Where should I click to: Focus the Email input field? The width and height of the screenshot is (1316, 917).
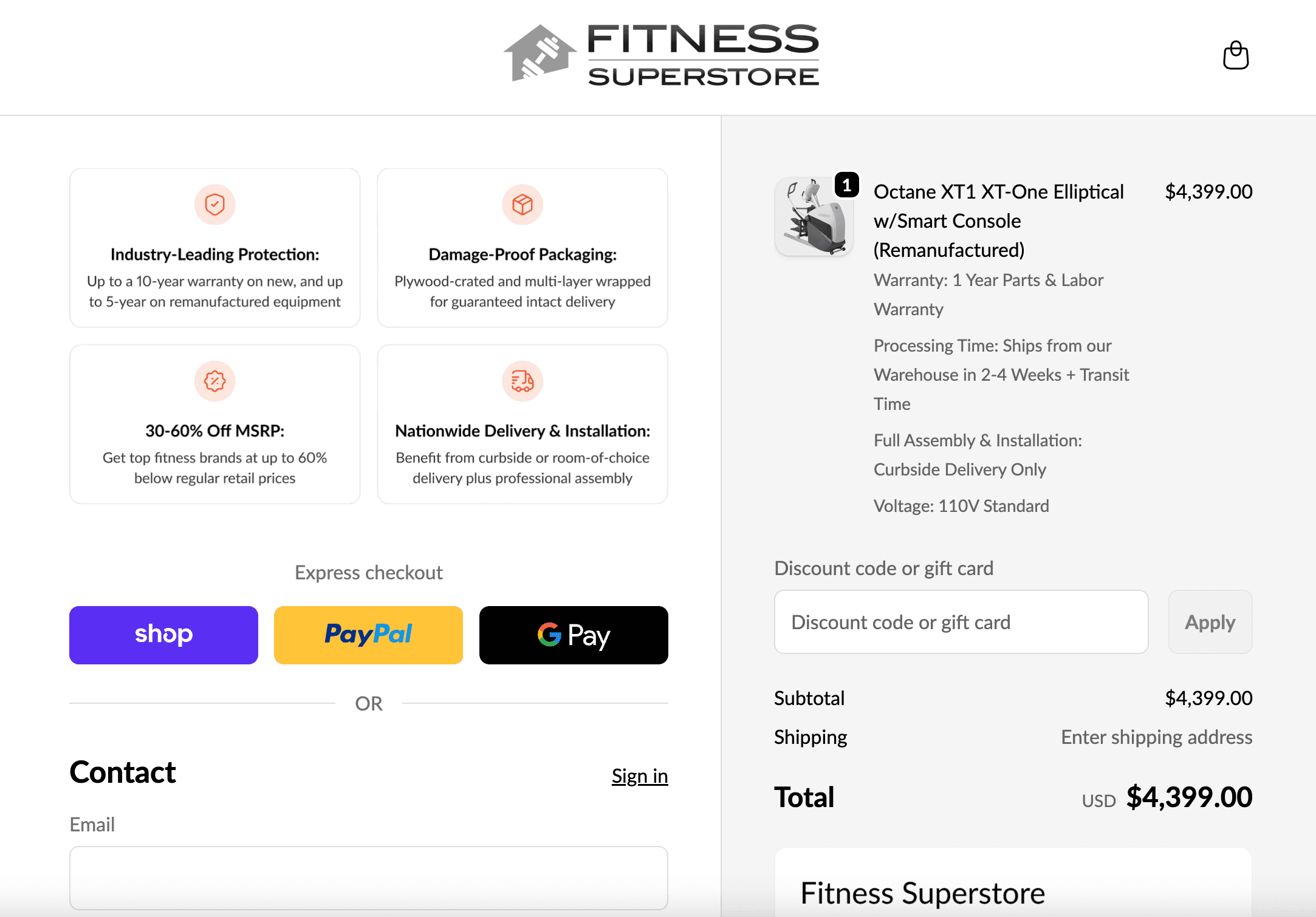tap(368, 878)
